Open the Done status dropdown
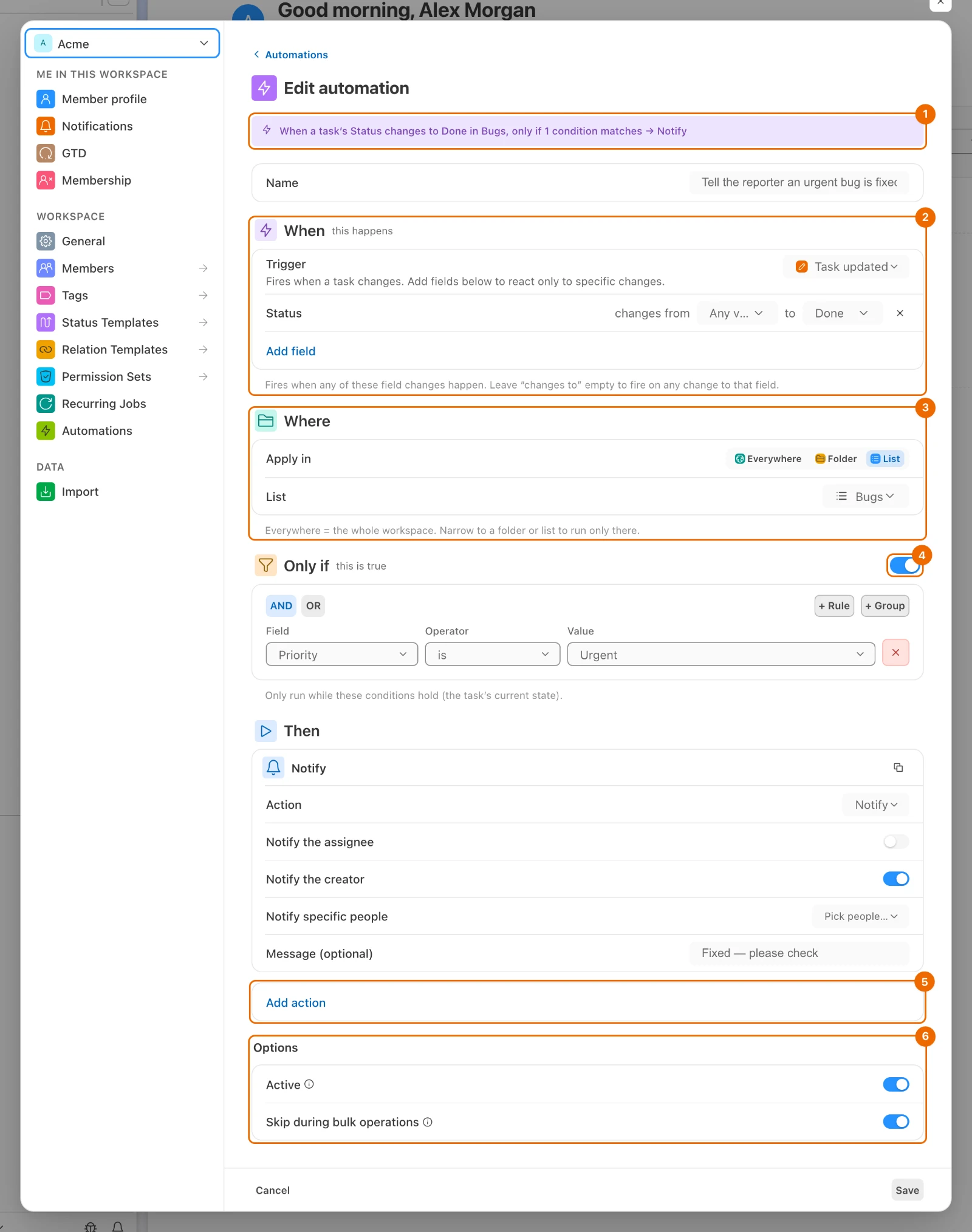This screenshot has width=972, height=1232. click(x=843, y=313)
